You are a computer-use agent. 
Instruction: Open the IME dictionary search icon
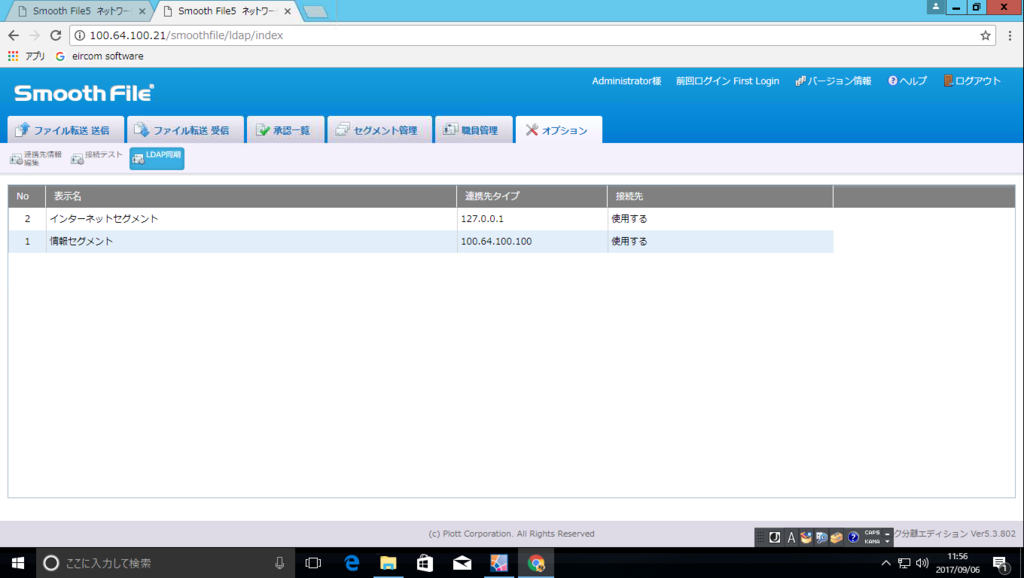pyautogui.click(x=822, y=538)
